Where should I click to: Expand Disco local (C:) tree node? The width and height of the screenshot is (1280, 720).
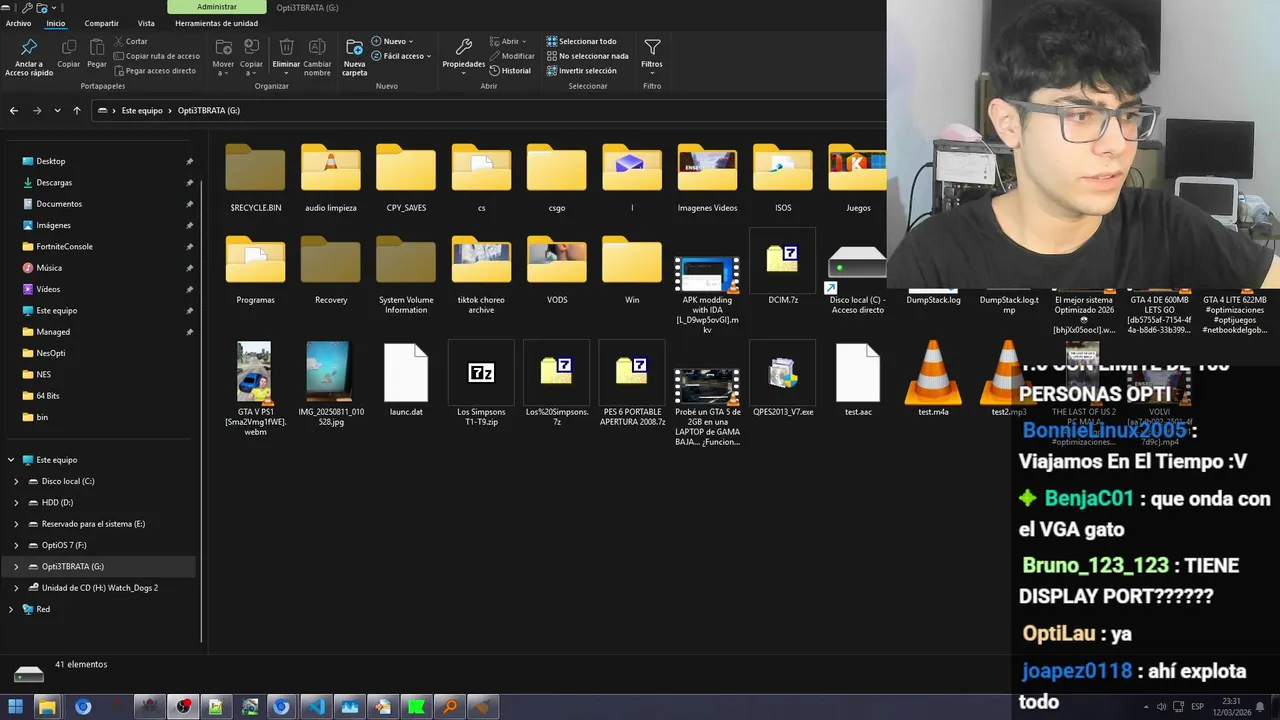(16, 481)
